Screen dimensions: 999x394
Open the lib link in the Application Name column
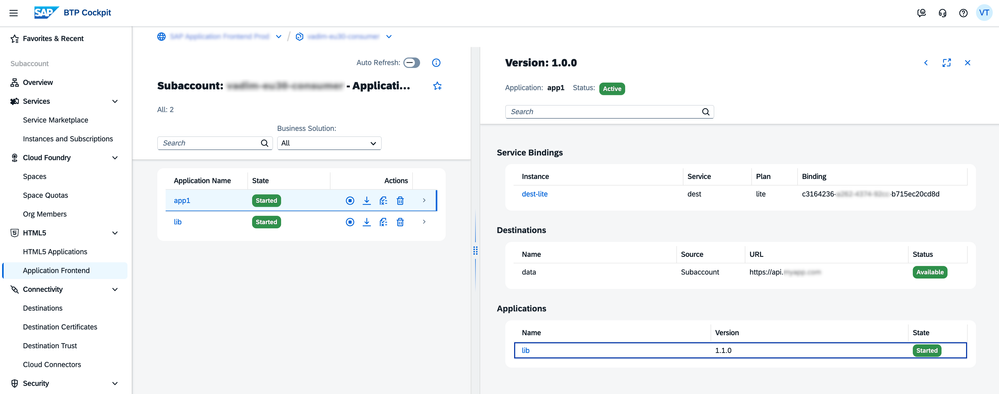[178, 222]
